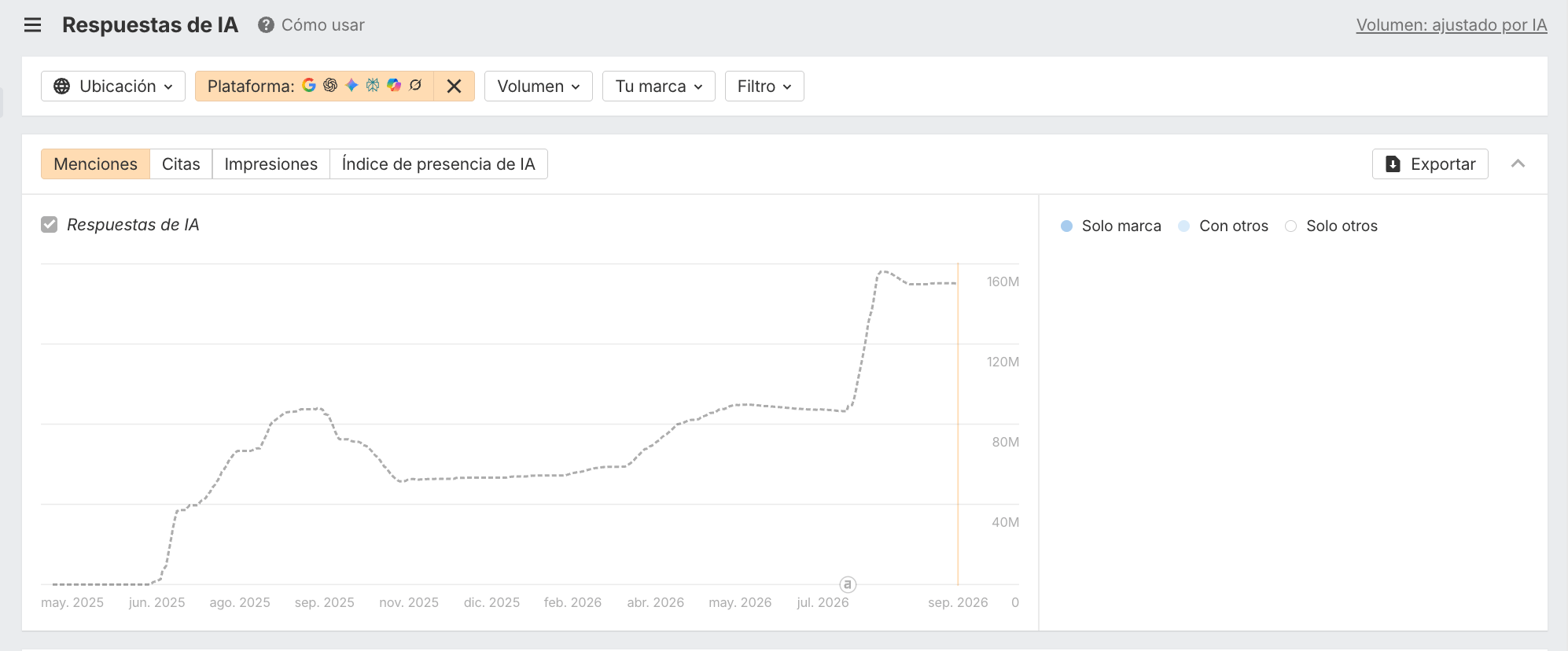
Task: Open the Ubicación dropdown
Action: tap(113, 86)
